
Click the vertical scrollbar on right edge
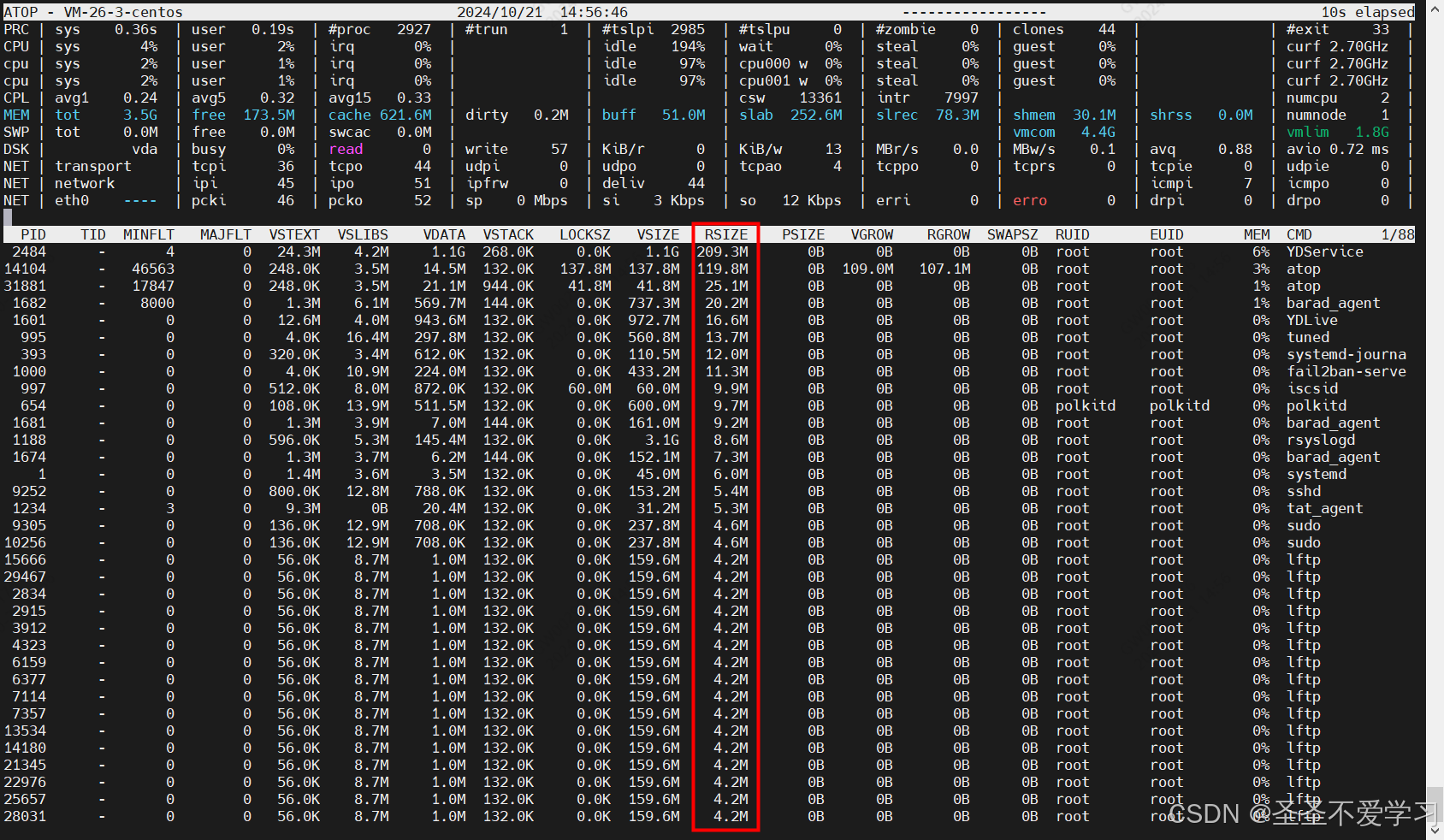(x=1435, y=419)
